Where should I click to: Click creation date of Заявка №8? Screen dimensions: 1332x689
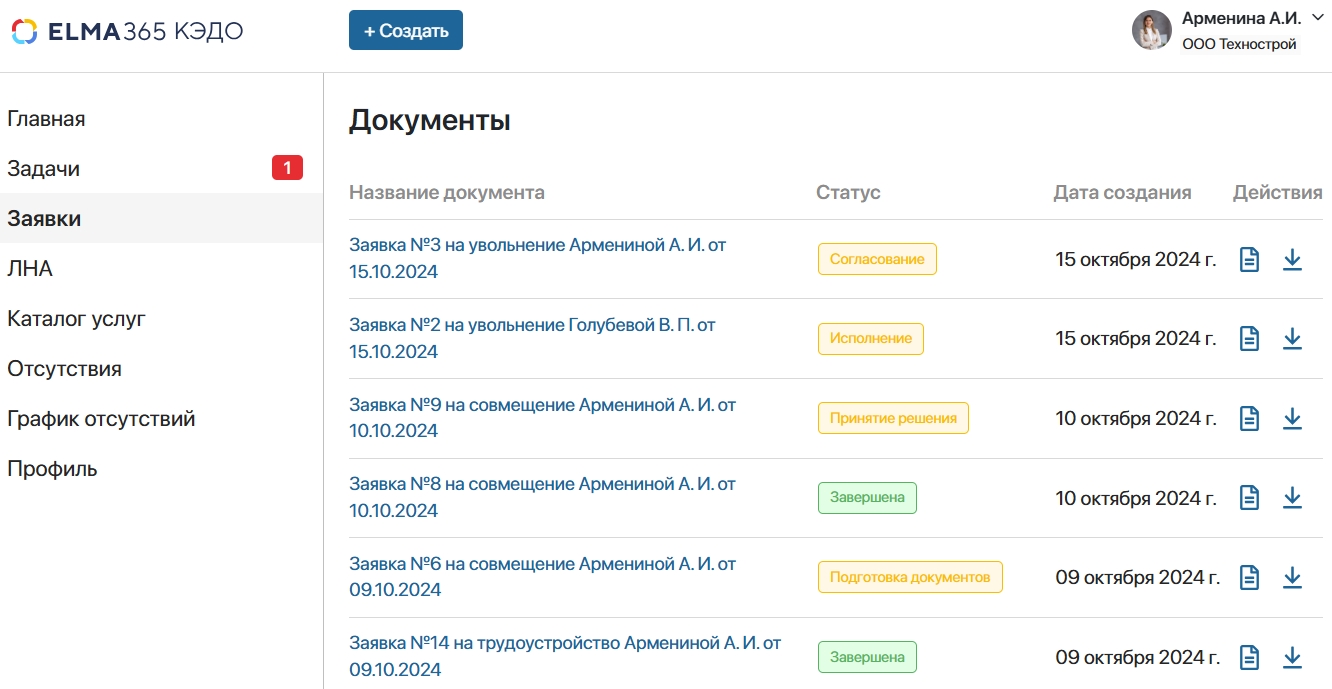pos(1136,498)
